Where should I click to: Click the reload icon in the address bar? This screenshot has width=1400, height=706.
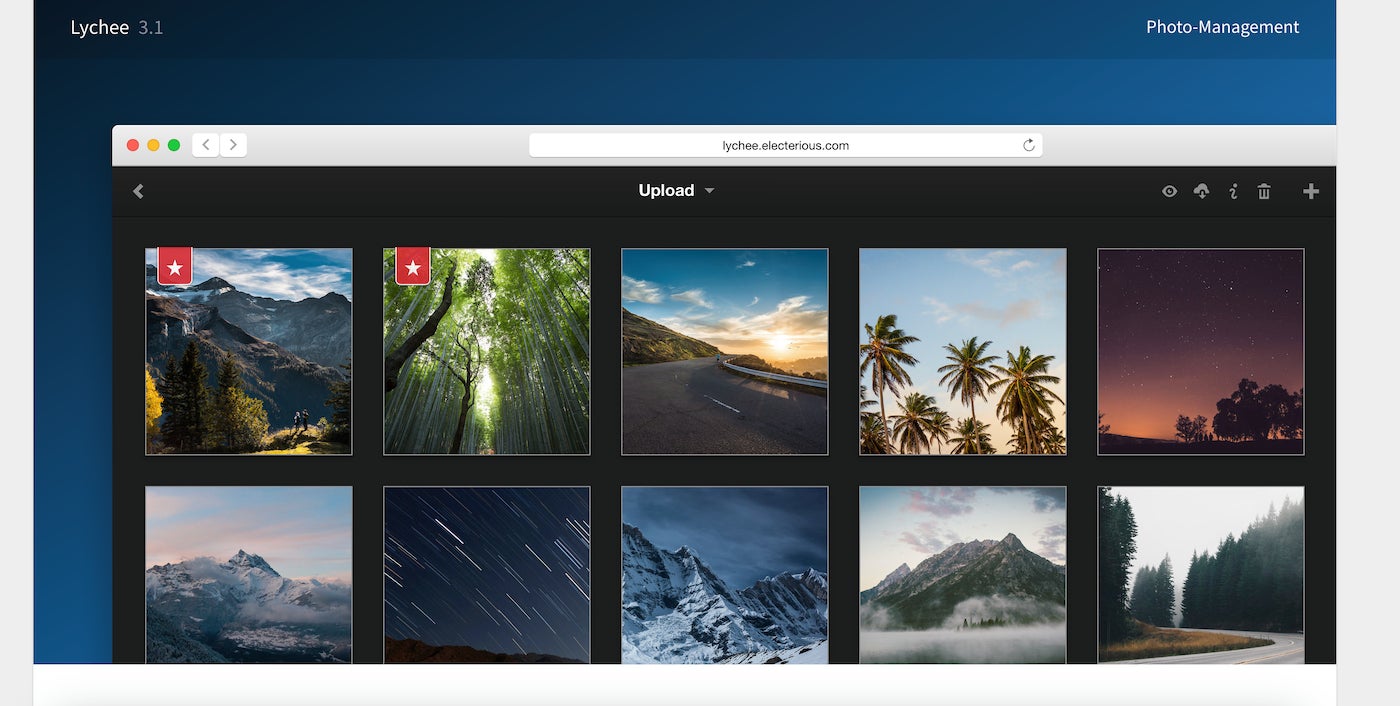pos(1029,145)
